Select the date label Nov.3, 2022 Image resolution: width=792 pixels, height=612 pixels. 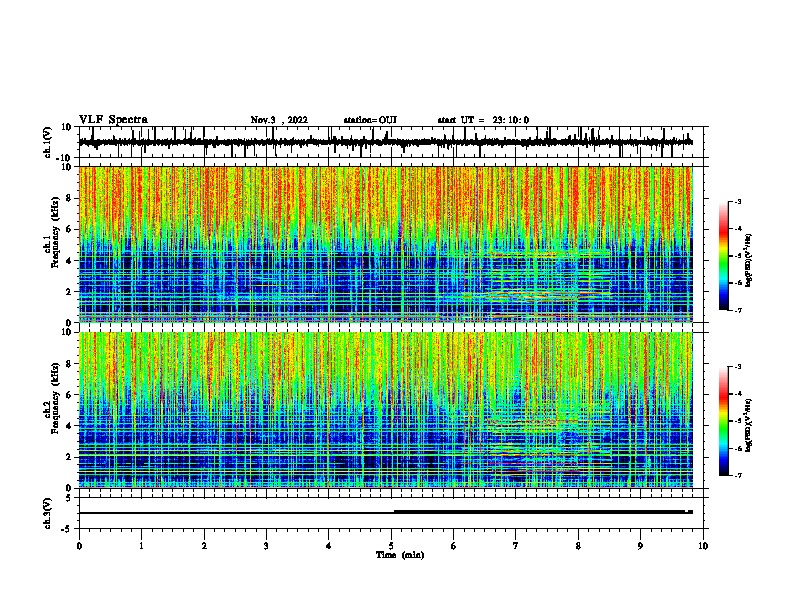(279, 120)
